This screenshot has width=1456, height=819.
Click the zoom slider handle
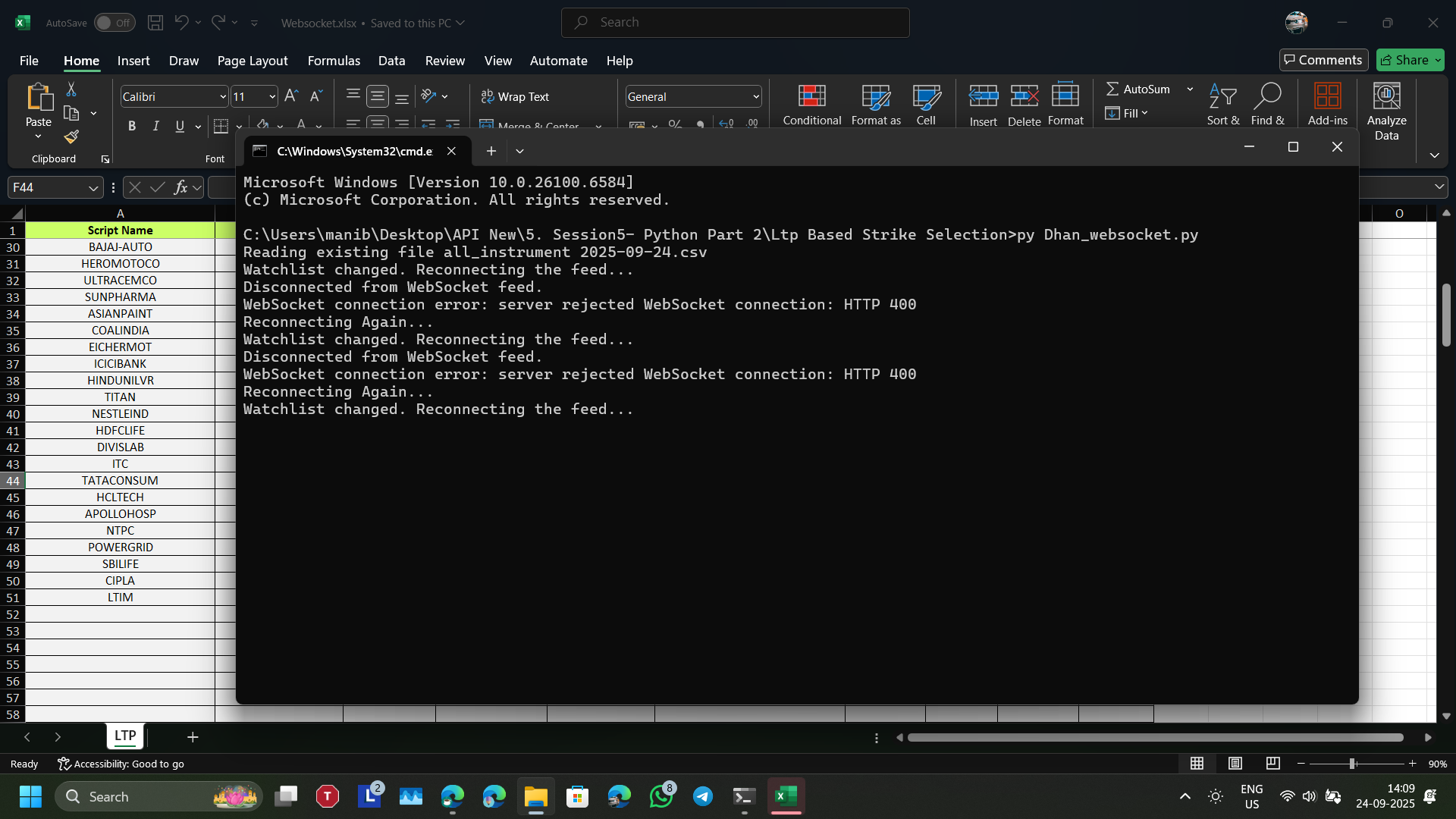coord(1352,764)
